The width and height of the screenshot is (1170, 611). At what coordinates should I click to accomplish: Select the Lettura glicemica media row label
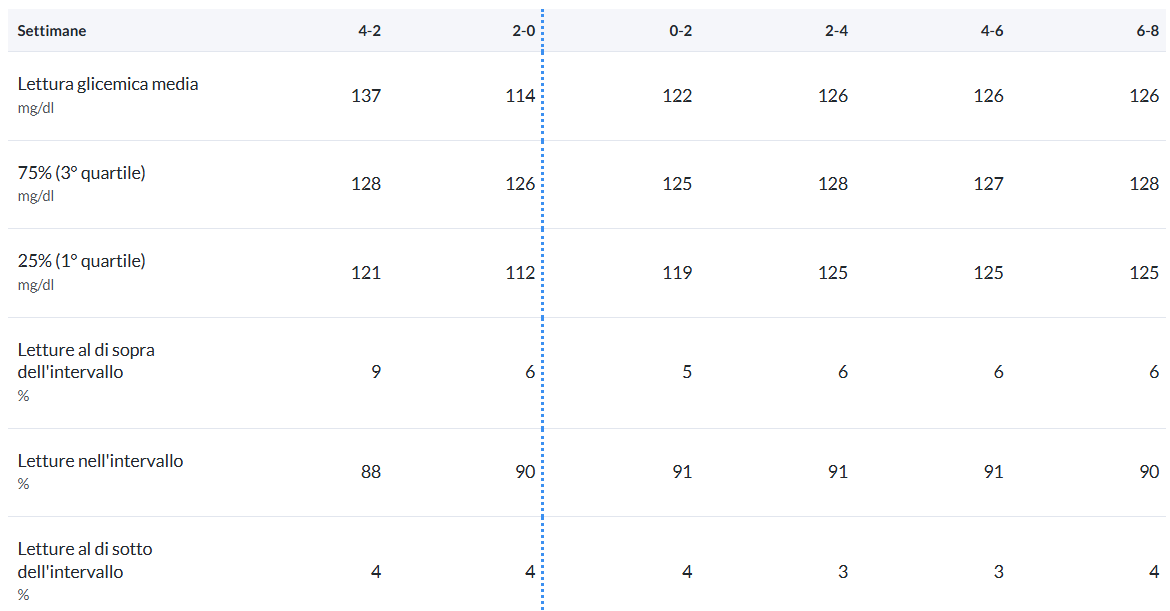108,84
